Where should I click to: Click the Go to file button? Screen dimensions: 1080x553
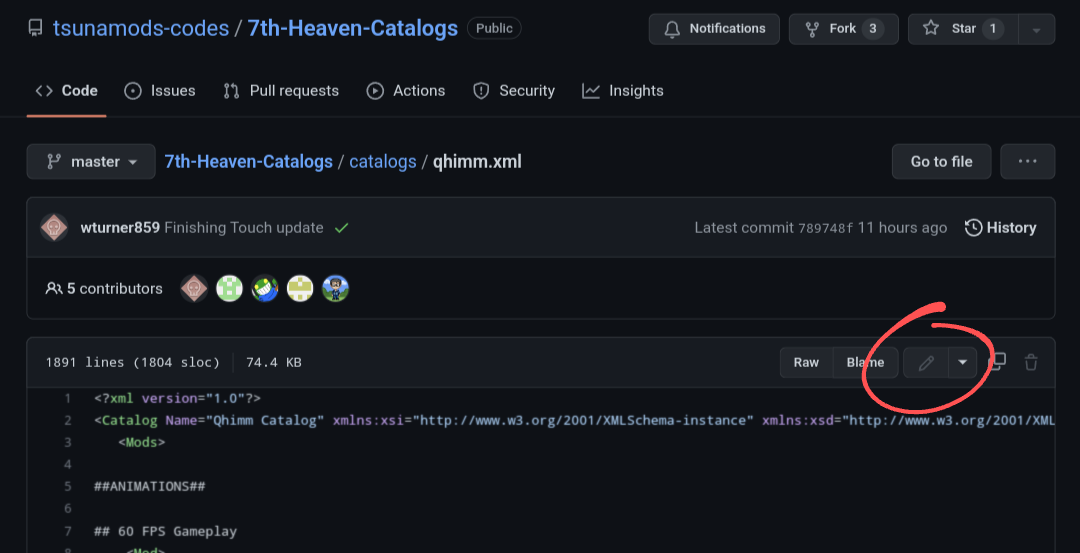coord(942,162)
